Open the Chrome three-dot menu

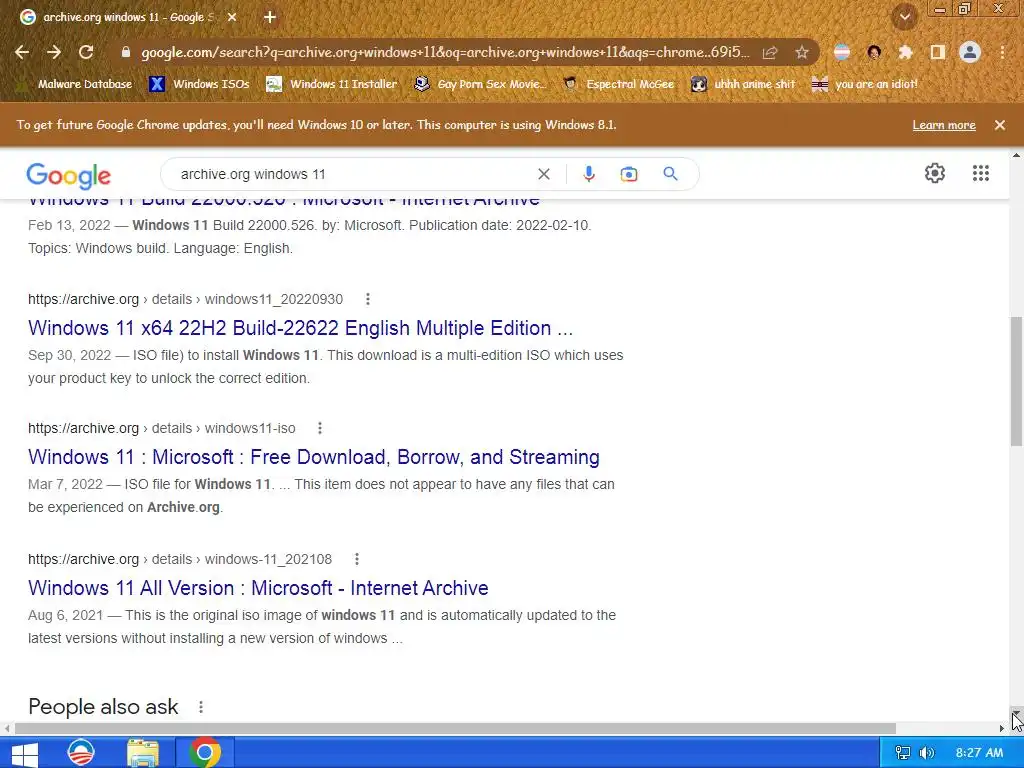(1002, 52)
